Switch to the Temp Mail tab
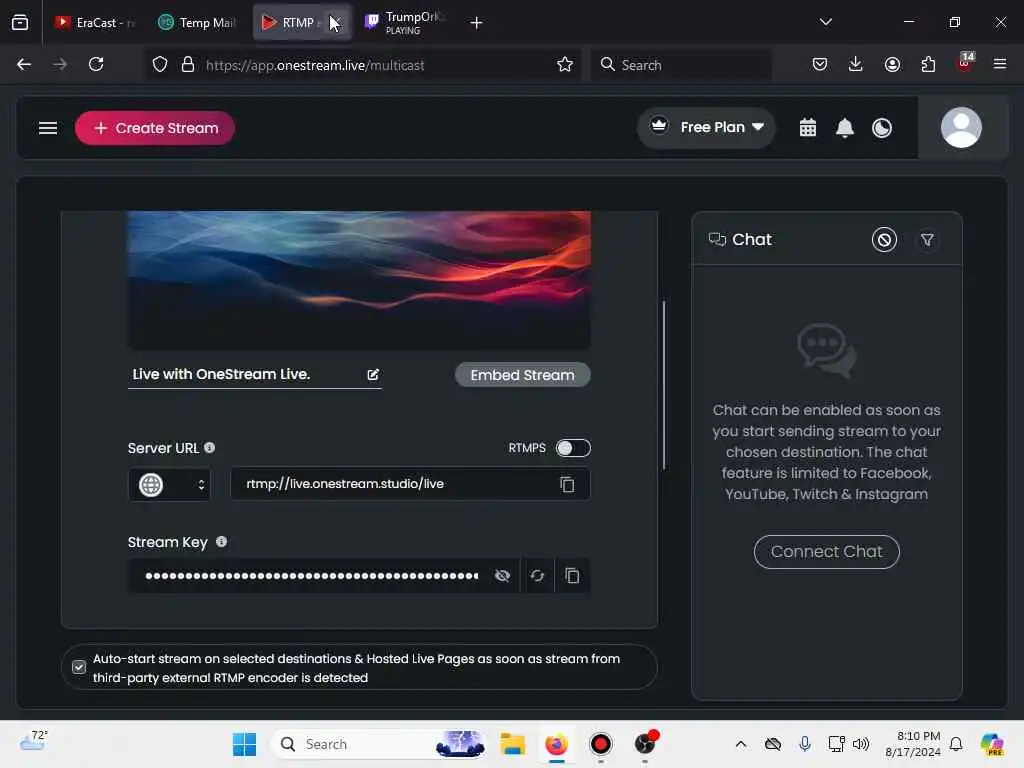Image resolution: width=1024 pixels, height=768 pixels. point(197,22)
